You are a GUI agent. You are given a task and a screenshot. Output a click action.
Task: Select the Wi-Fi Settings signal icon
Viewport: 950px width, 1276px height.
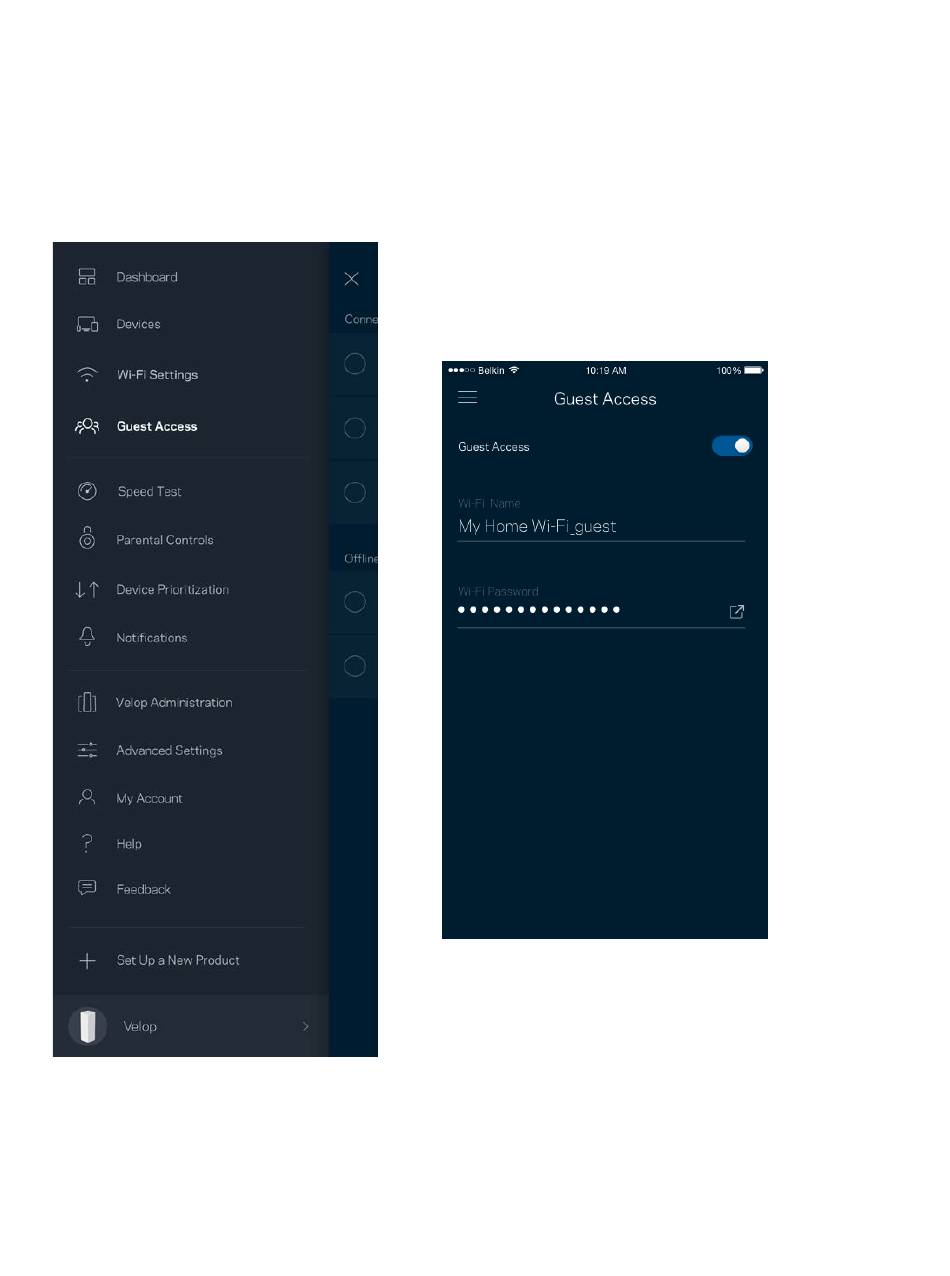(87, 375)
